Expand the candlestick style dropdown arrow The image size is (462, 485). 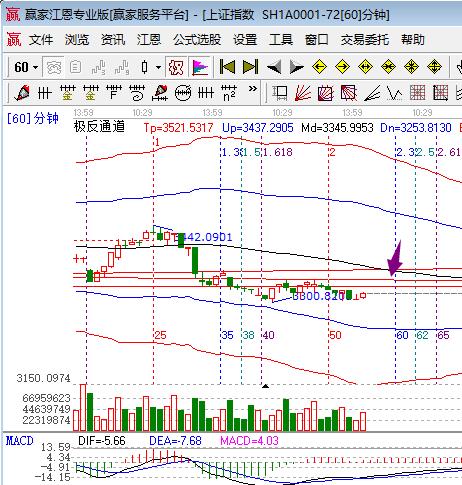pos(159,67)
